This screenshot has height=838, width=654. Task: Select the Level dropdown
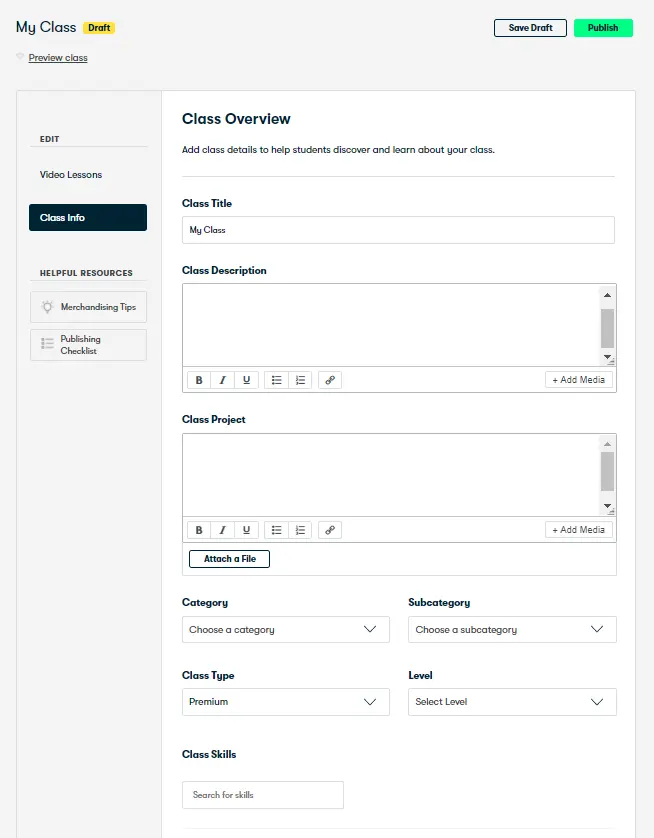(x=512, y=702)
